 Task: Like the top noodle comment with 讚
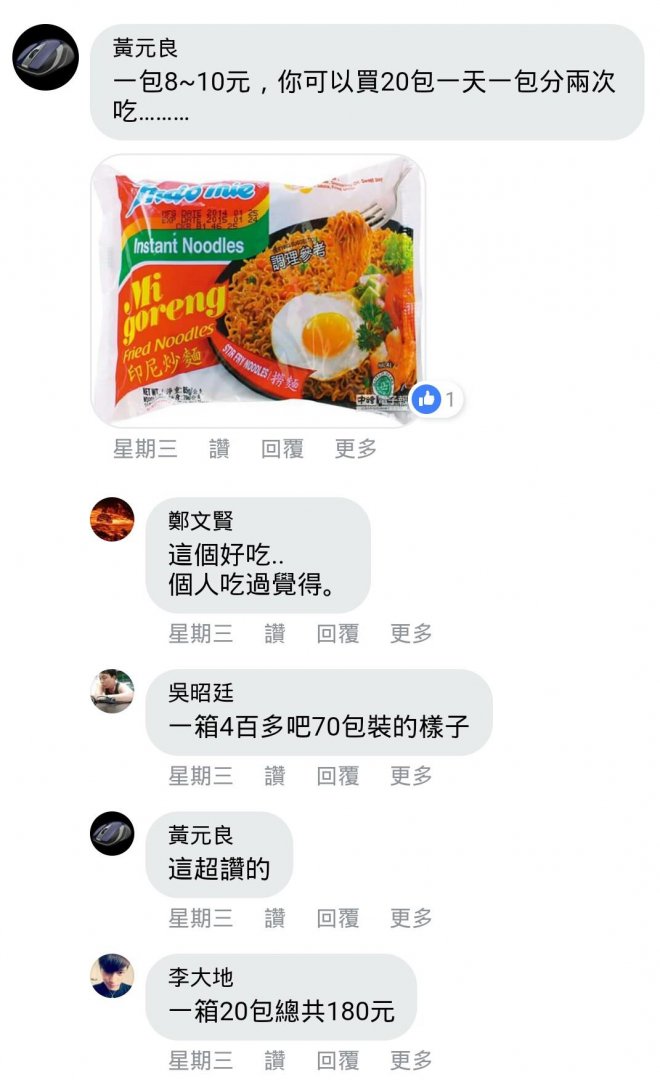click(x=219, y=449)
